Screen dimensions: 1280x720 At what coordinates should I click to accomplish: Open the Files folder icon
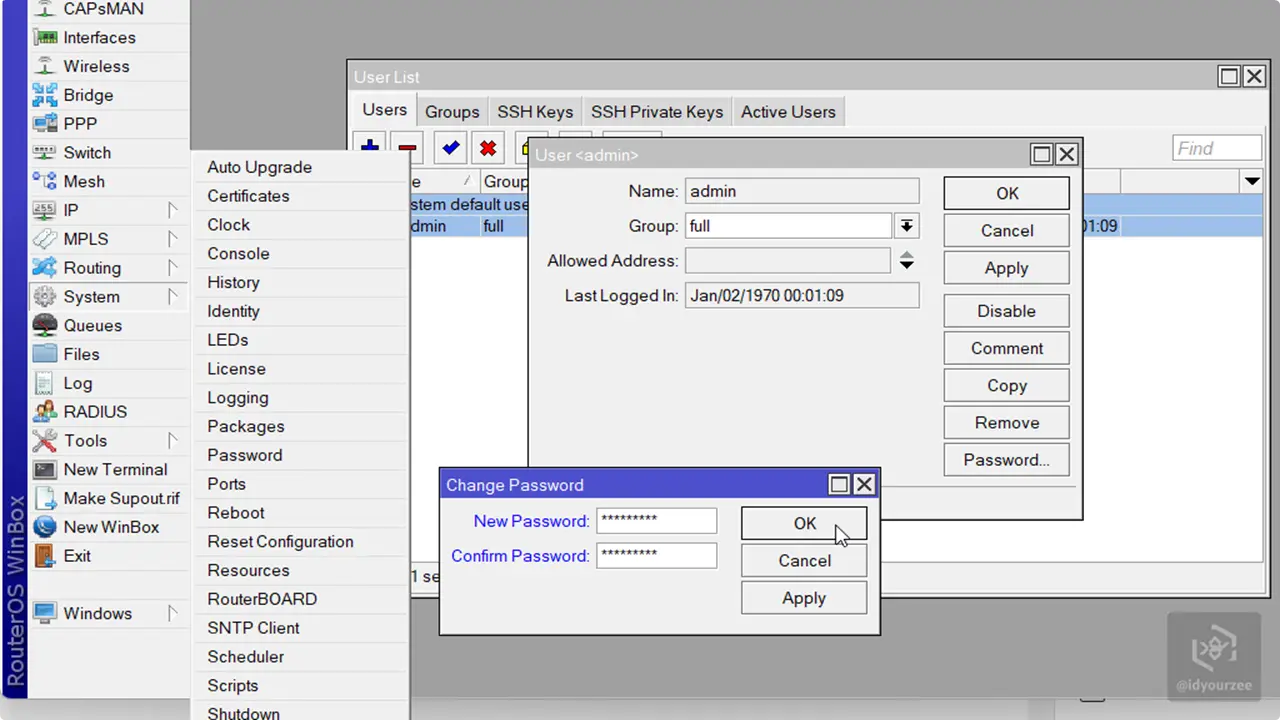[x=45, y=354]
